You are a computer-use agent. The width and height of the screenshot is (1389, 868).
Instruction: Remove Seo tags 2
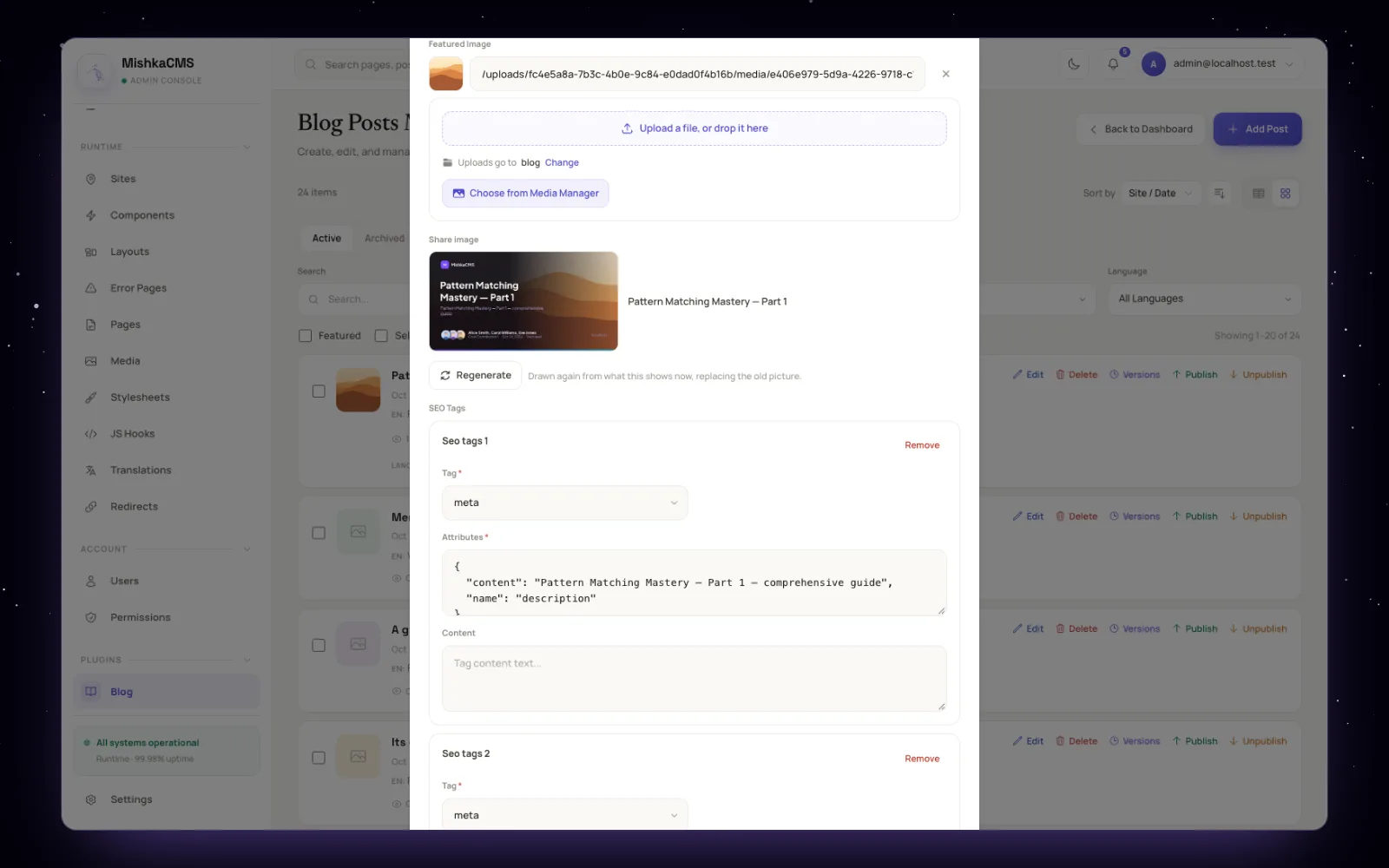point(922,759)
